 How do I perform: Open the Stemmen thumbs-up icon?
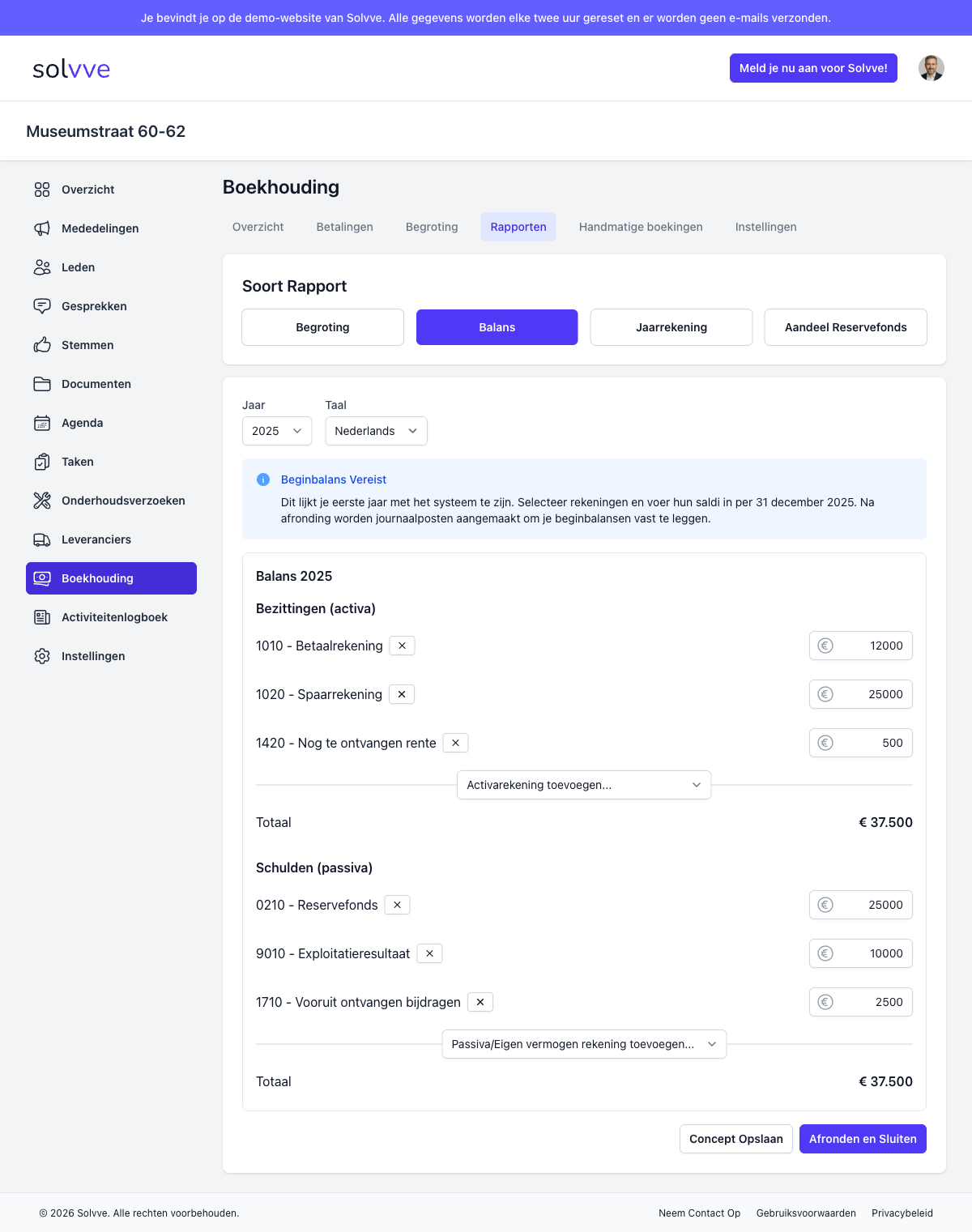click(42, 345)
